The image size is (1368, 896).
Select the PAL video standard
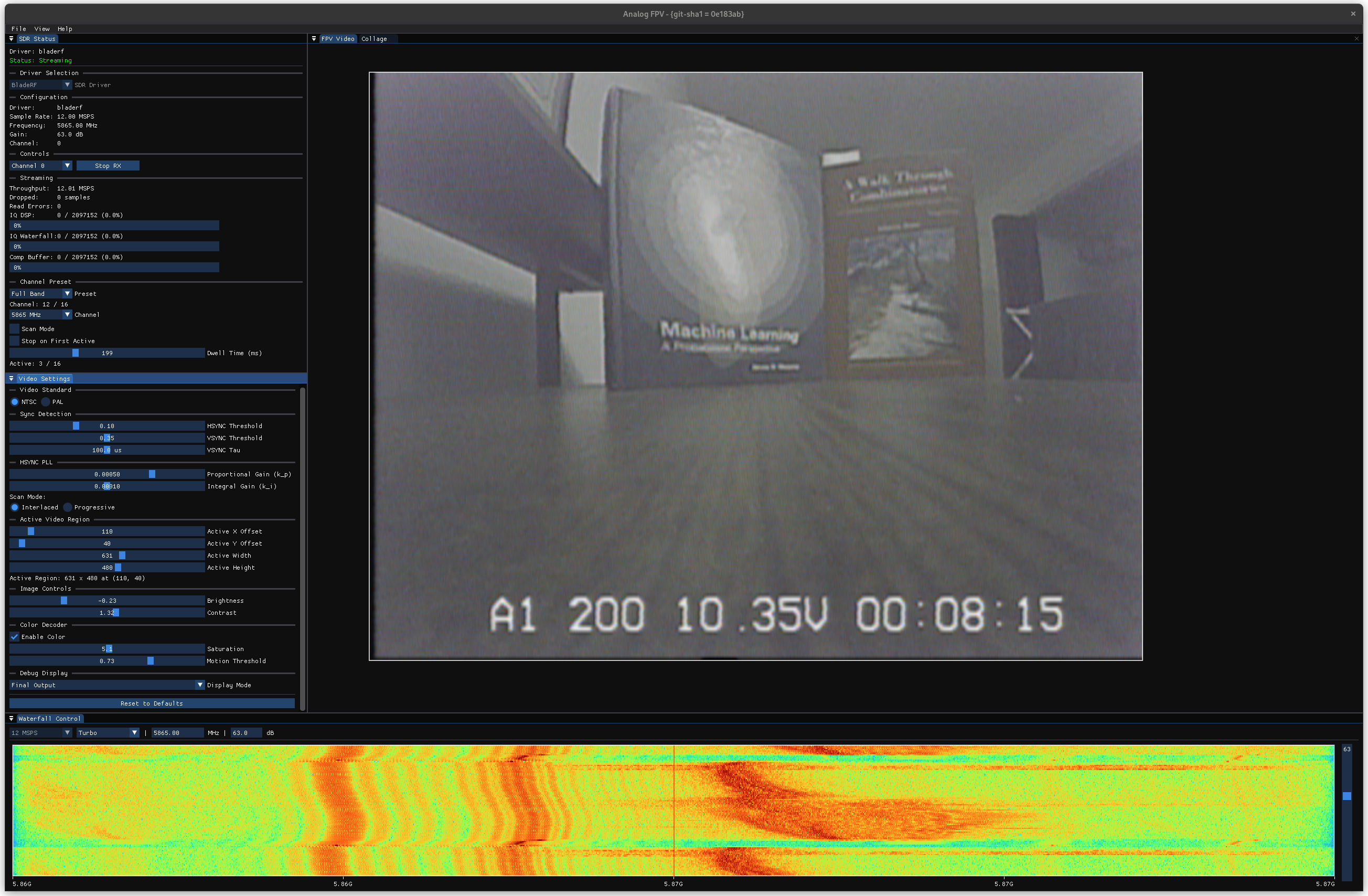pos(46,402)
